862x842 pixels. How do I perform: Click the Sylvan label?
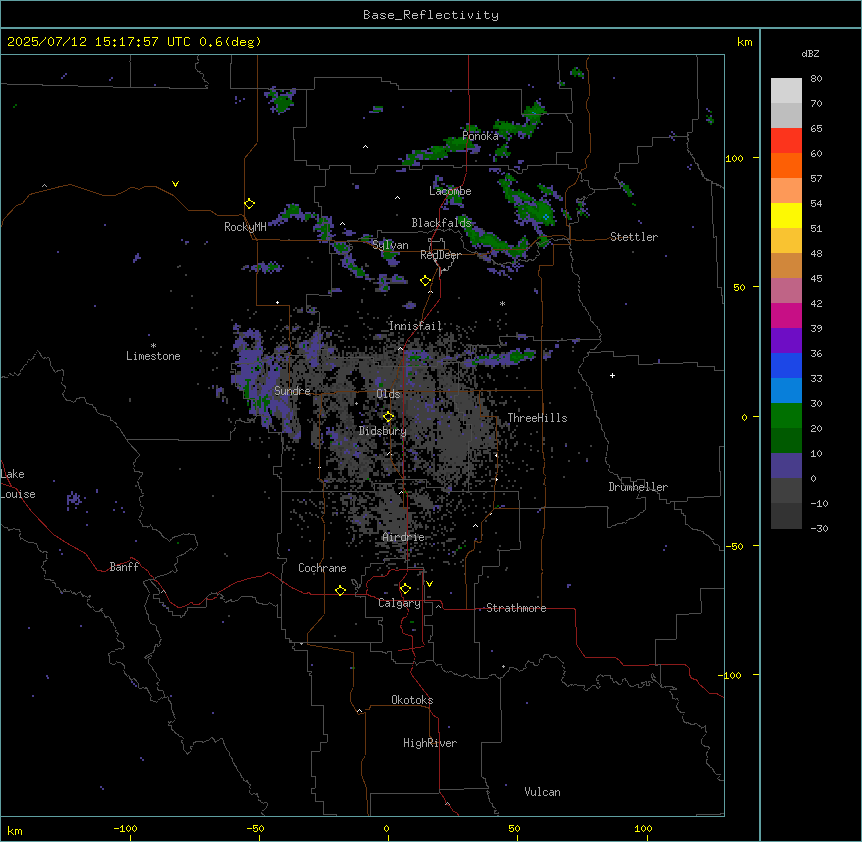click(x=390, y=245)
